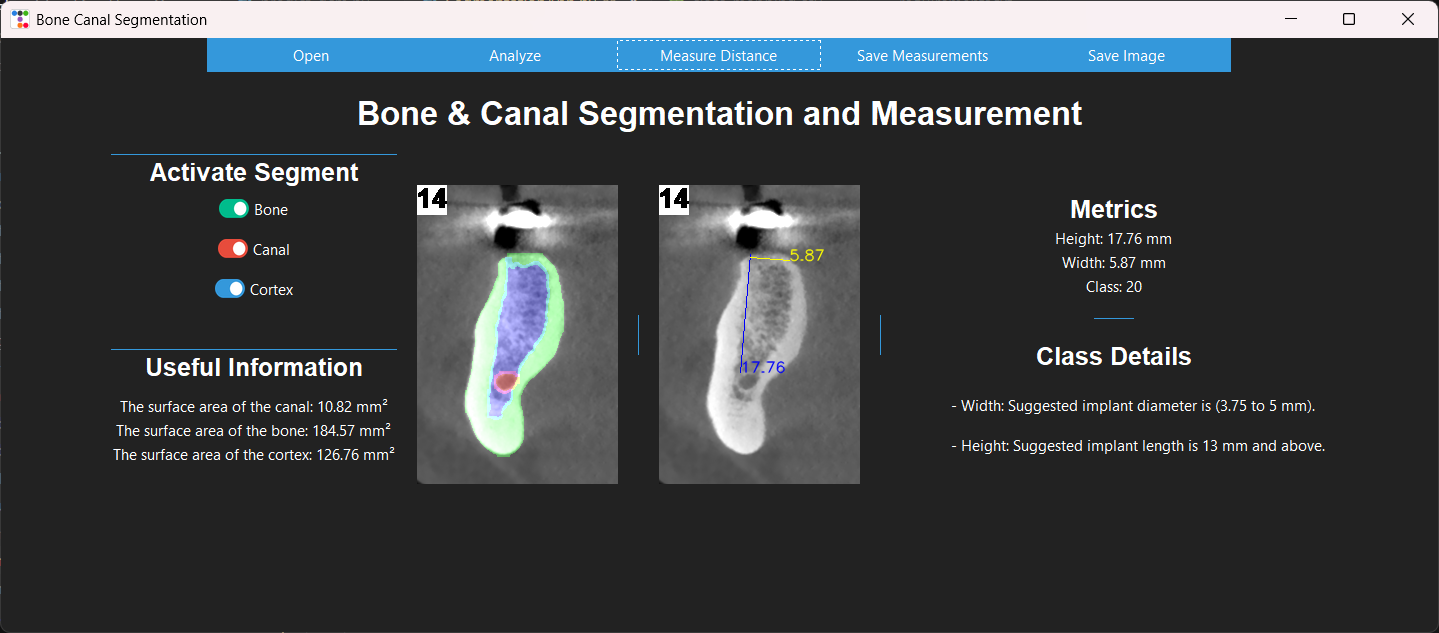Run Analyze on the loaded scan
The width and height of the screenshot is (1439, 633).
click(x=515, y=56)
